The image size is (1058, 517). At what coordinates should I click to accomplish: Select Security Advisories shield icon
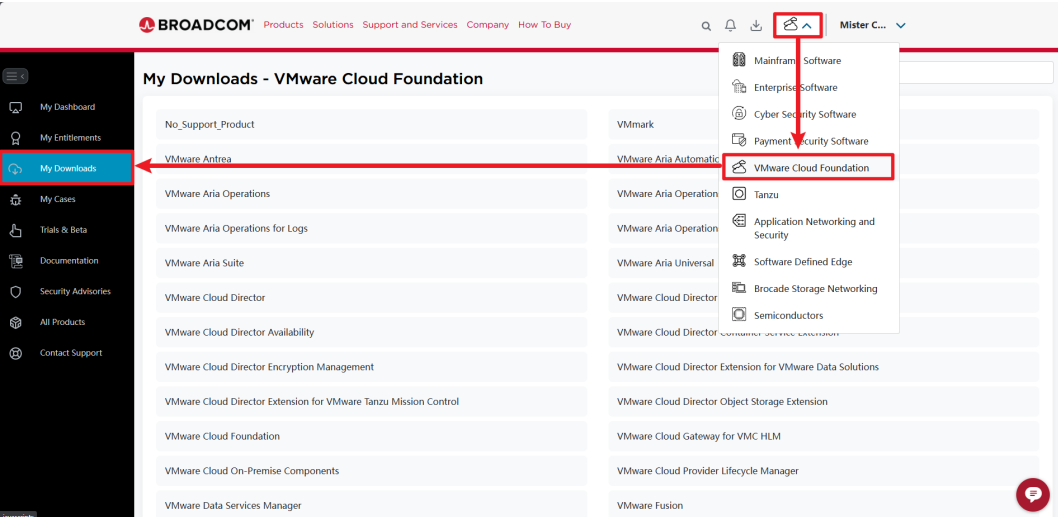point(16,292)
